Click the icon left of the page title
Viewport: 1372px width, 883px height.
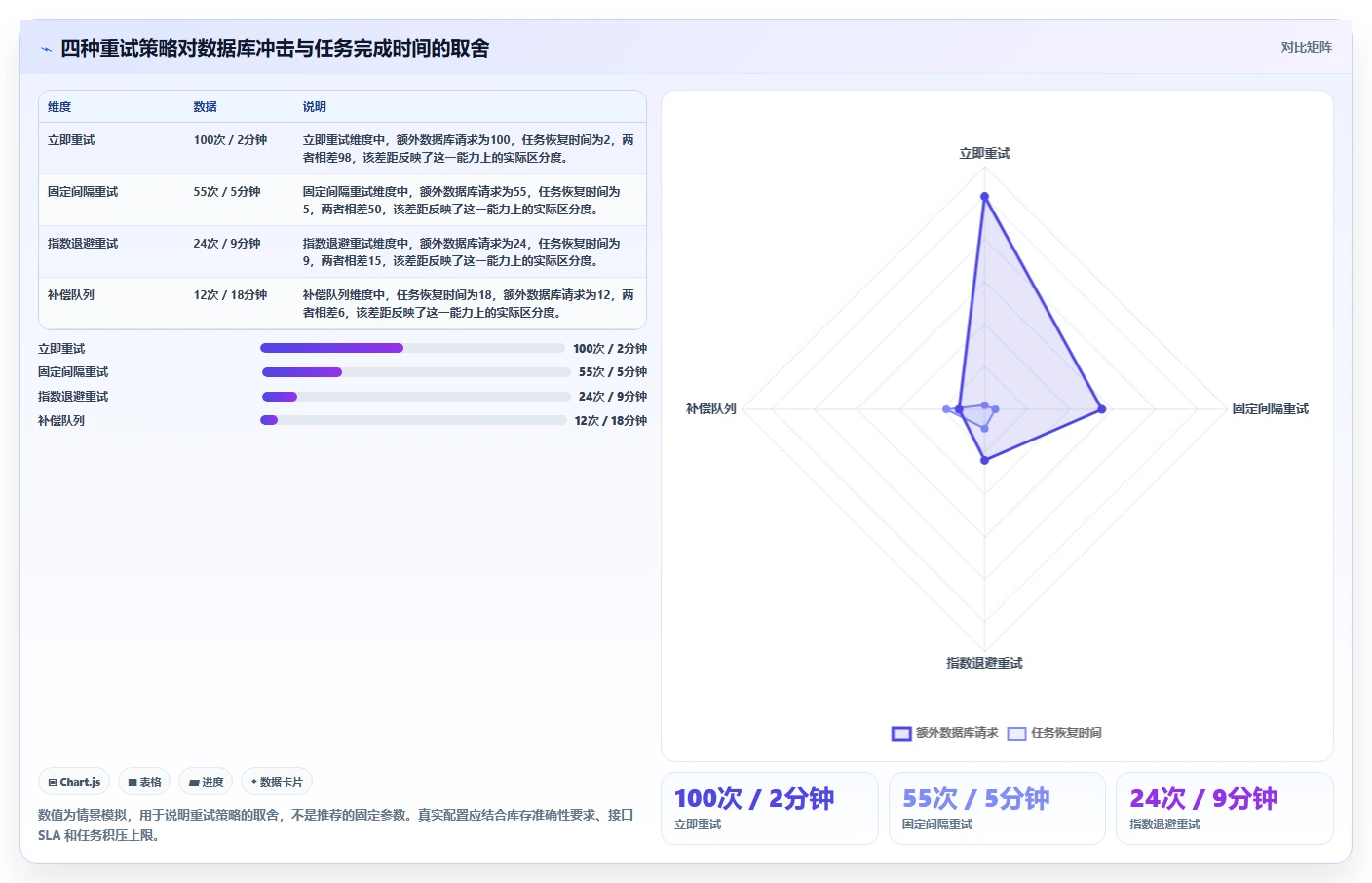pos(46,49)
